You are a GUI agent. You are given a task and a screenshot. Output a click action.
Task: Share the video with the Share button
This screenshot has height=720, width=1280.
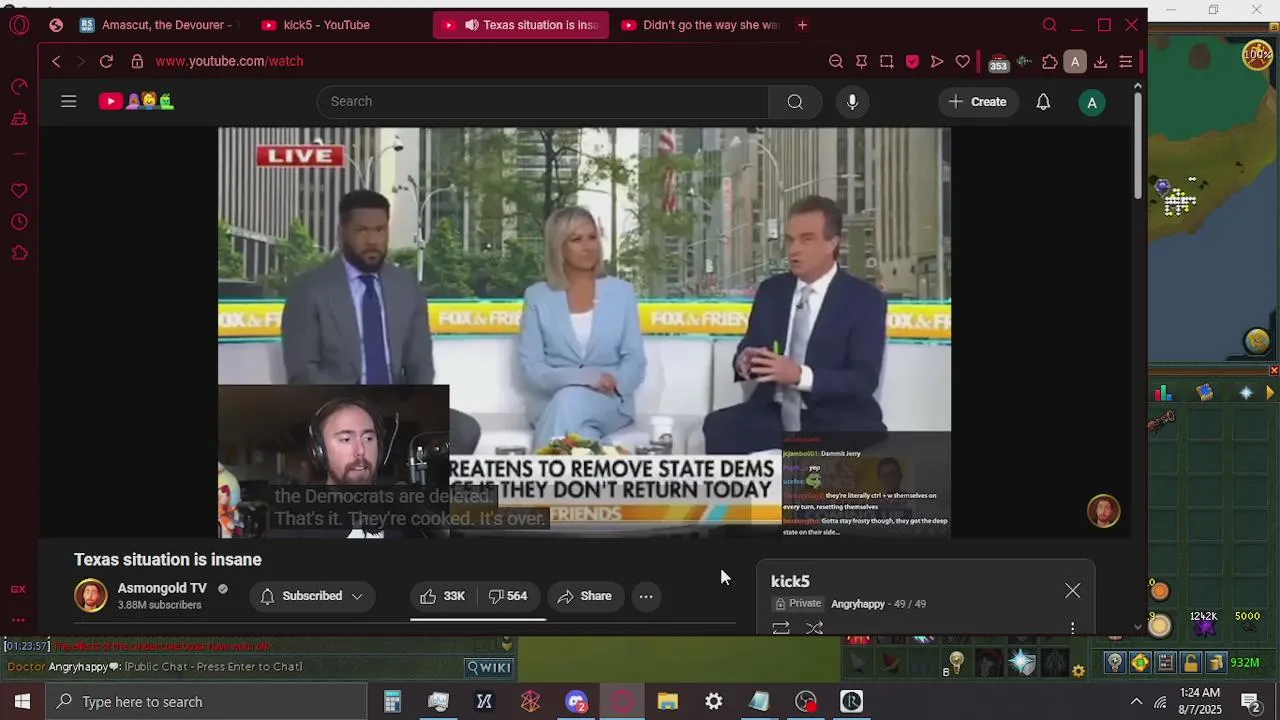tap(585, 596)
